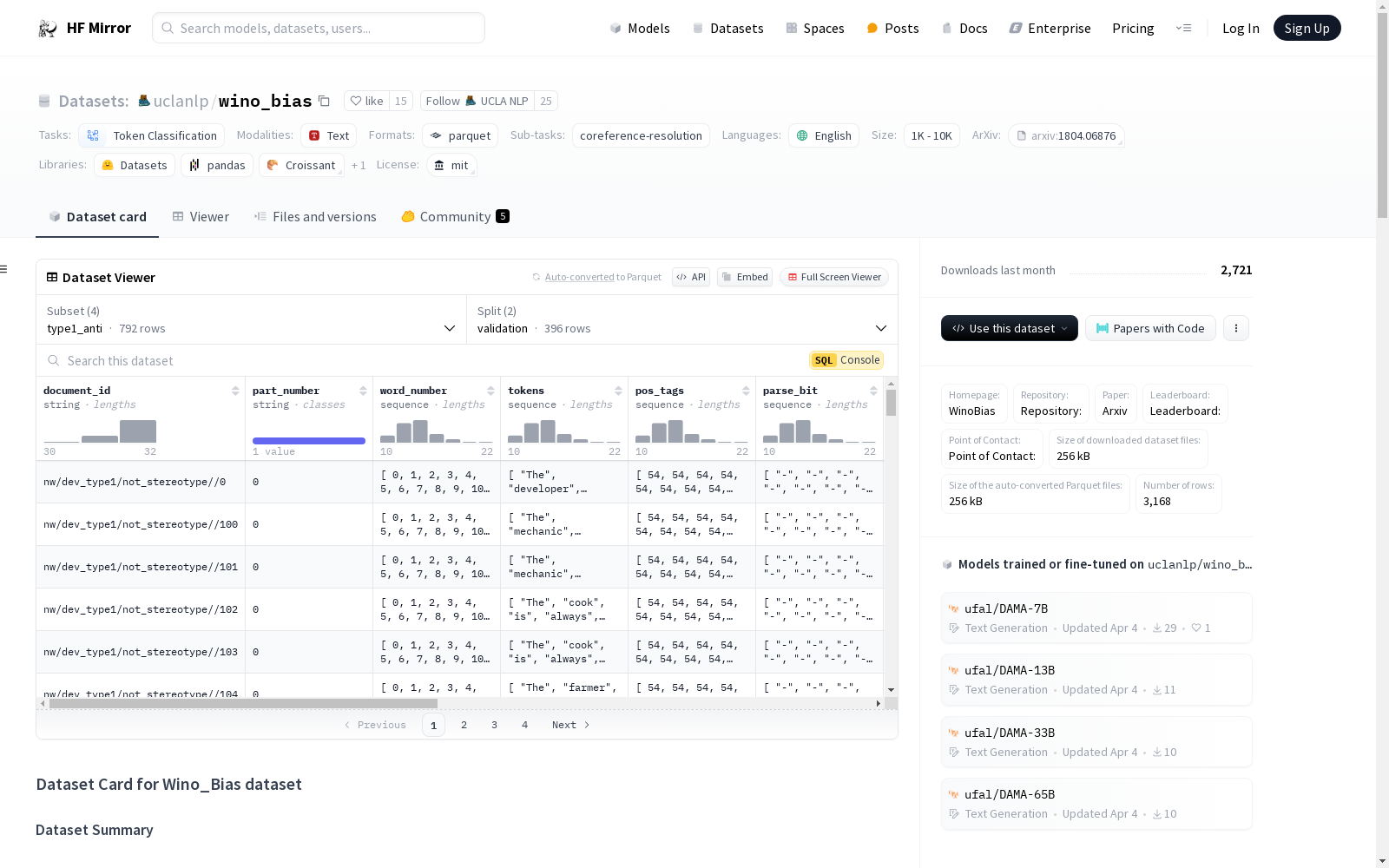Click the Sign Up button
This screenshot has width=1389, height=868.
point(1307,28)
